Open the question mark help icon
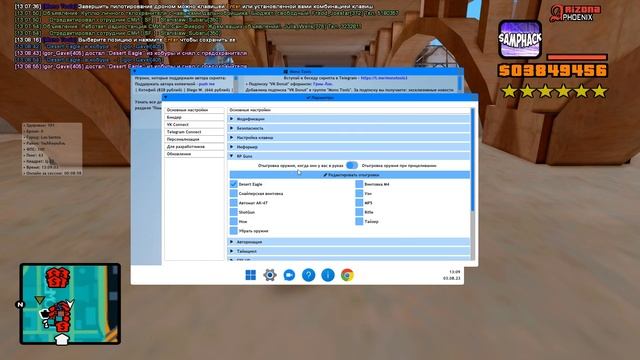 (x=309, y=275)
